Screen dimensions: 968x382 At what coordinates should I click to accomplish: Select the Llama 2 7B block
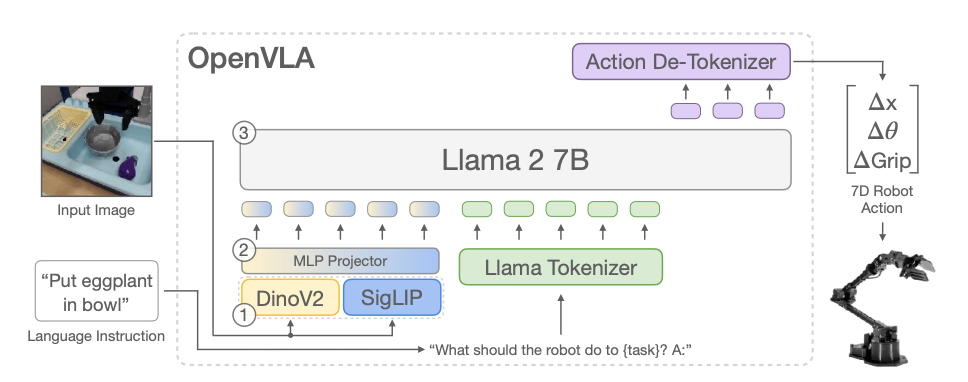515,159
